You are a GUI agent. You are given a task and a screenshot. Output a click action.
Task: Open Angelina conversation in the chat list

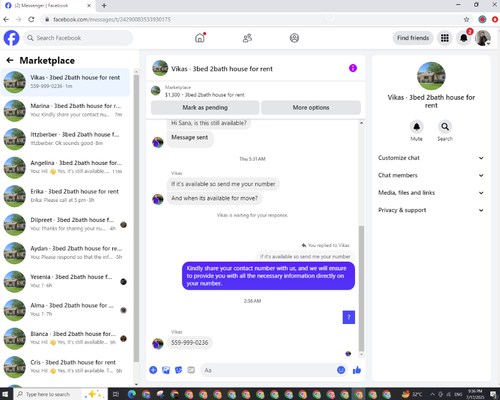coord(65,167)
